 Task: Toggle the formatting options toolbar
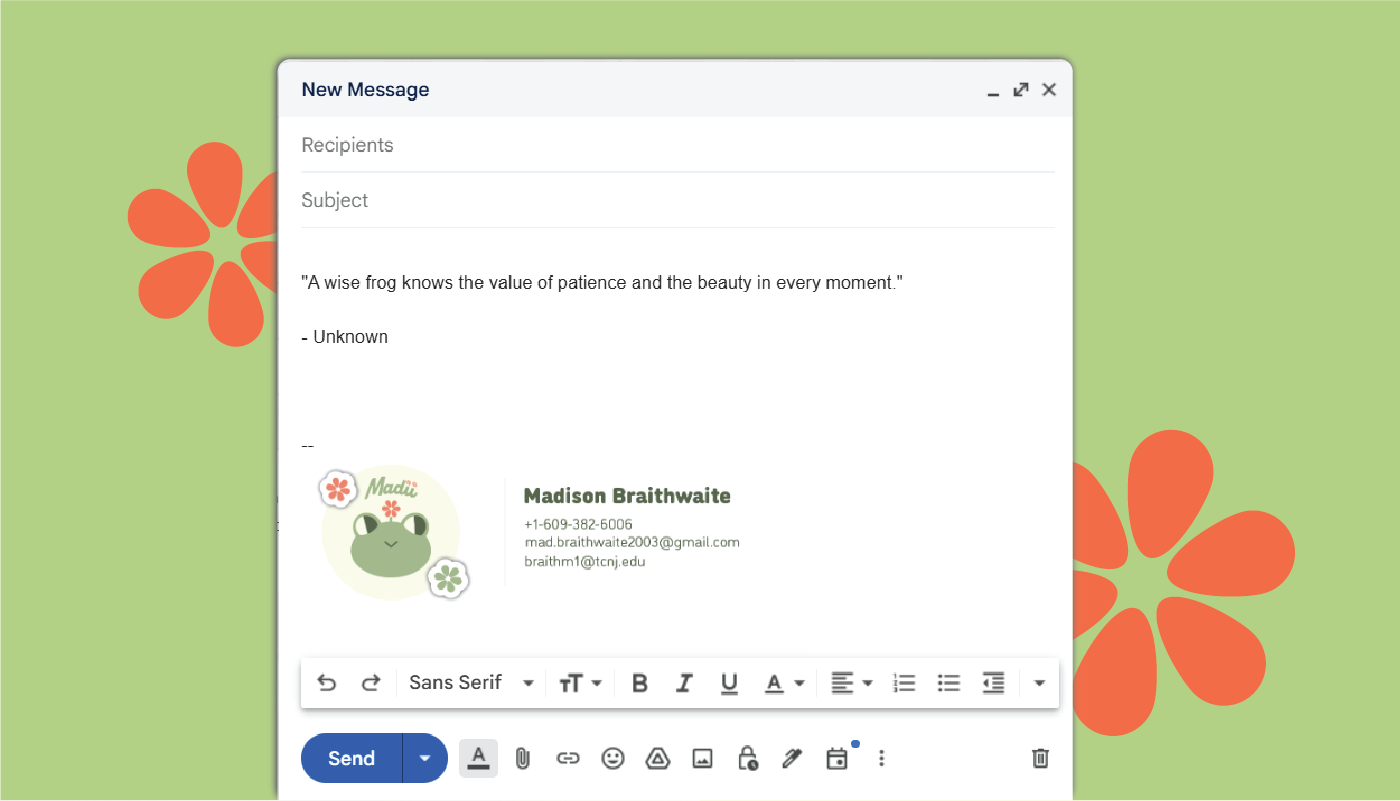click(478, 758)
